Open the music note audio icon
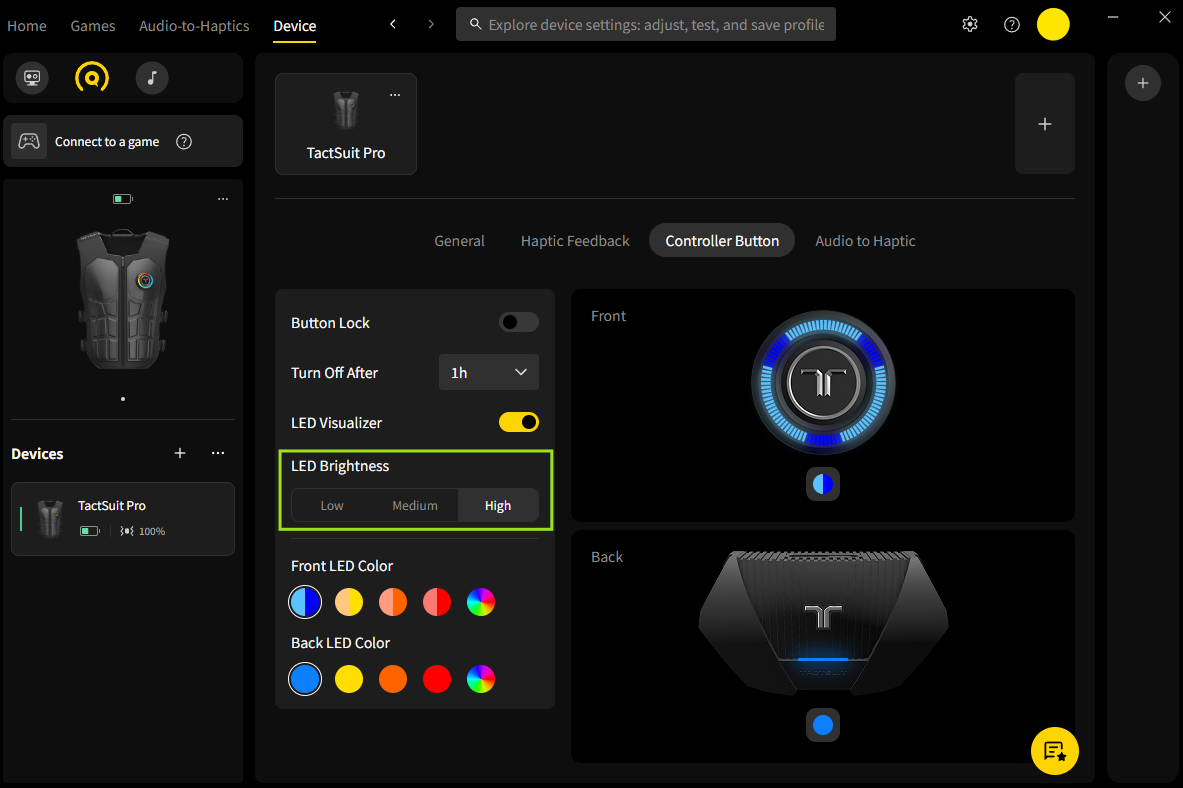Screen dimensions: 1183x788 pyautogui.click(x=152, y=78)
